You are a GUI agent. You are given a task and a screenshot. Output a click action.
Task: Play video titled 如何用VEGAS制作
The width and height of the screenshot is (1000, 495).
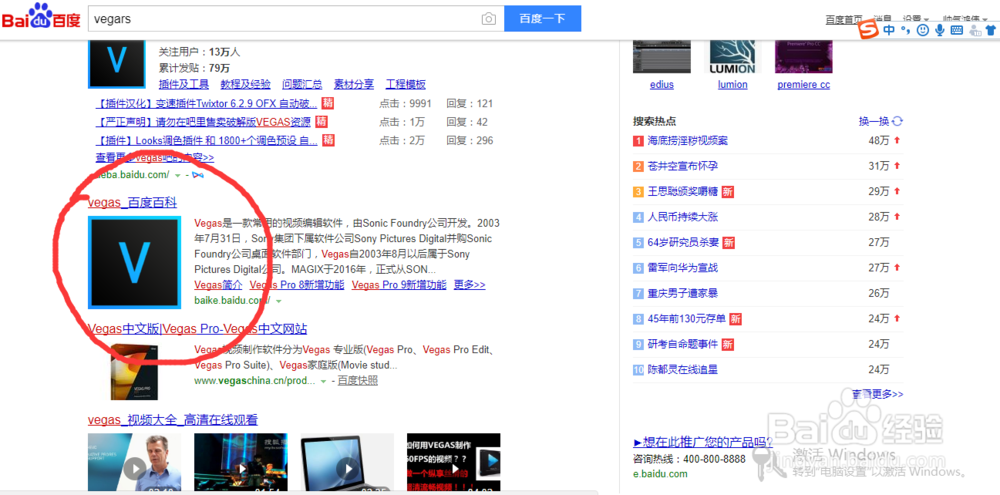453,464
